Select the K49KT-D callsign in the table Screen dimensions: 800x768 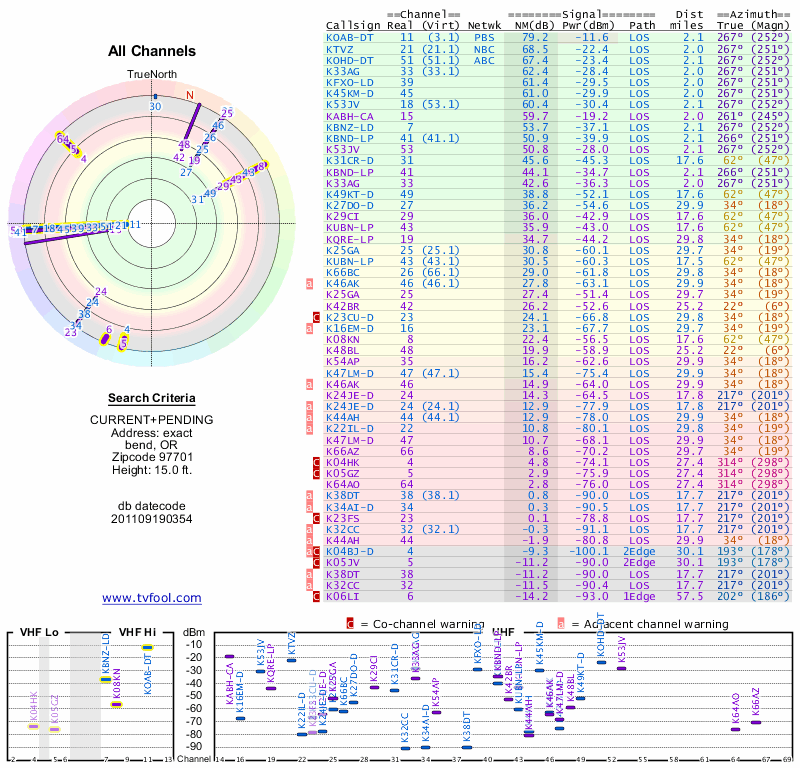click(x=349, y=194)
